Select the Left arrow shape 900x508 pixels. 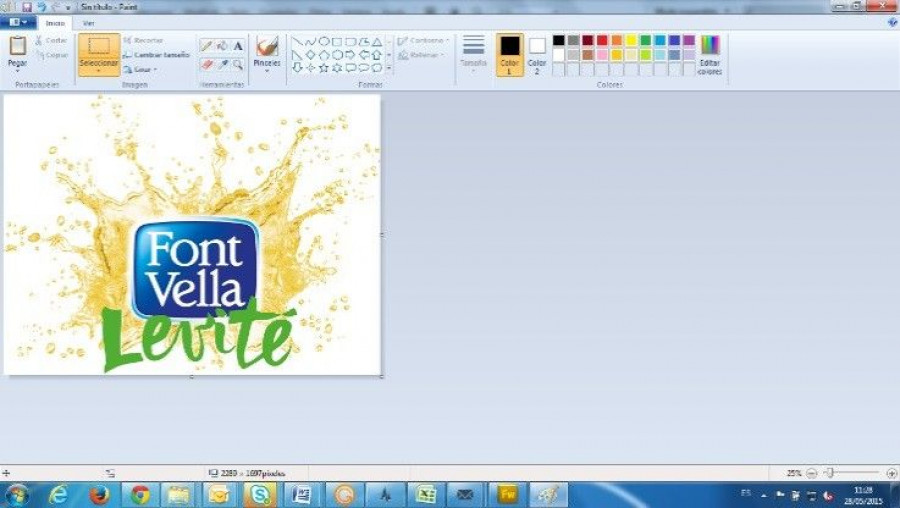pos(364,55)
